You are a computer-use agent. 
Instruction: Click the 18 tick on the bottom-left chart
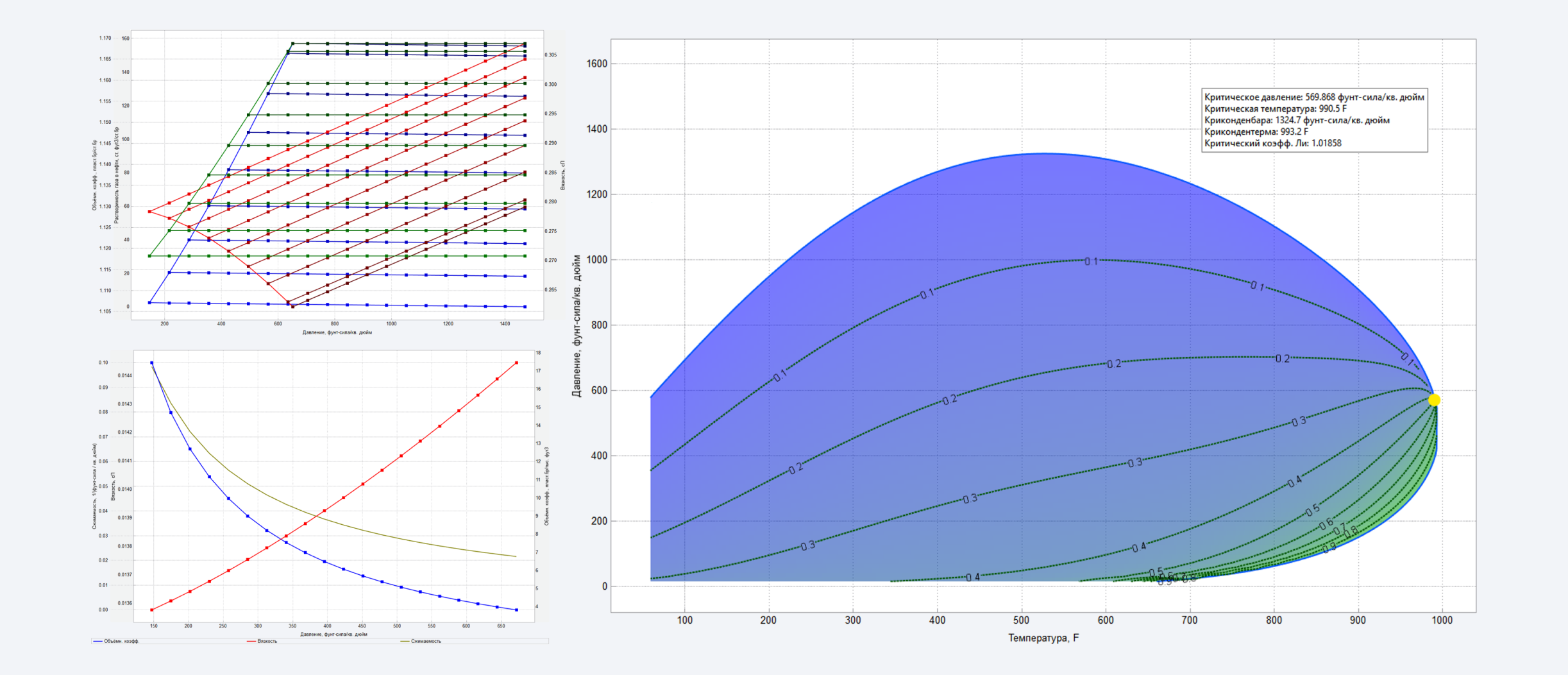point(539,353)
